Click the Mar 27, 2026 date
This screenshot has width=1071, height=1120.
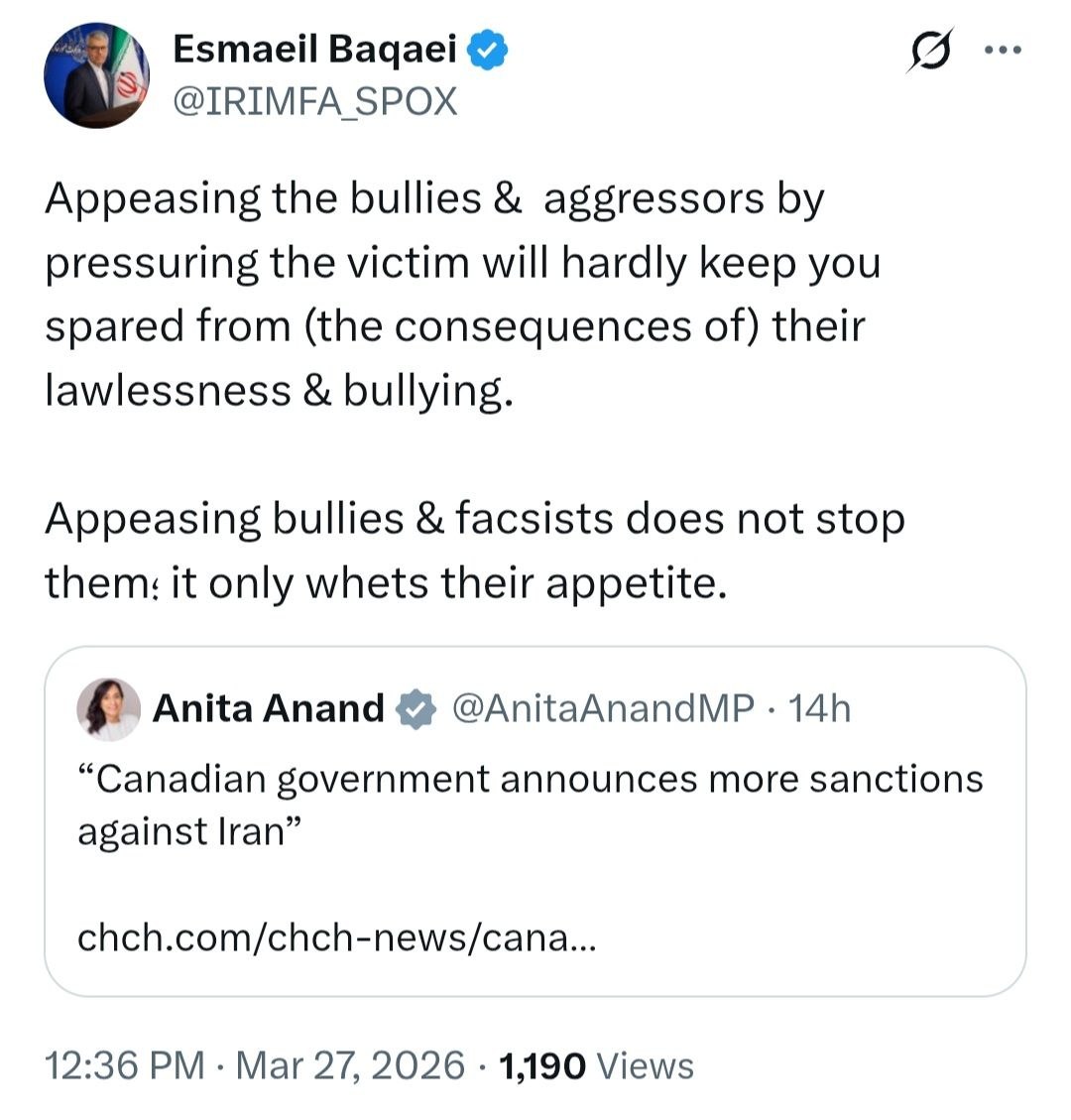(x=350, y=1065)
